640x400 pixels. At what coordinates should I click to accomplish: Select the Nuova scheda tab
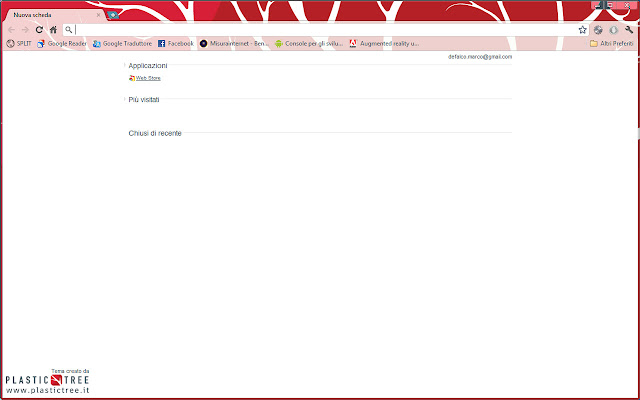click(x=53, y=15)
